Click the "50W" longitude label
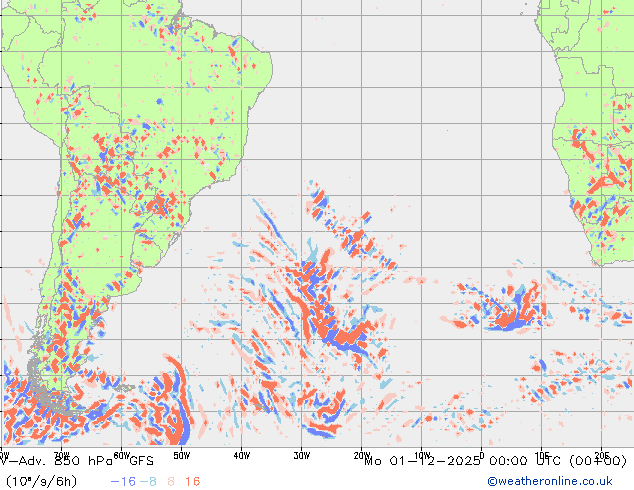This screenshot has width=634, height=490. [182, 455]
